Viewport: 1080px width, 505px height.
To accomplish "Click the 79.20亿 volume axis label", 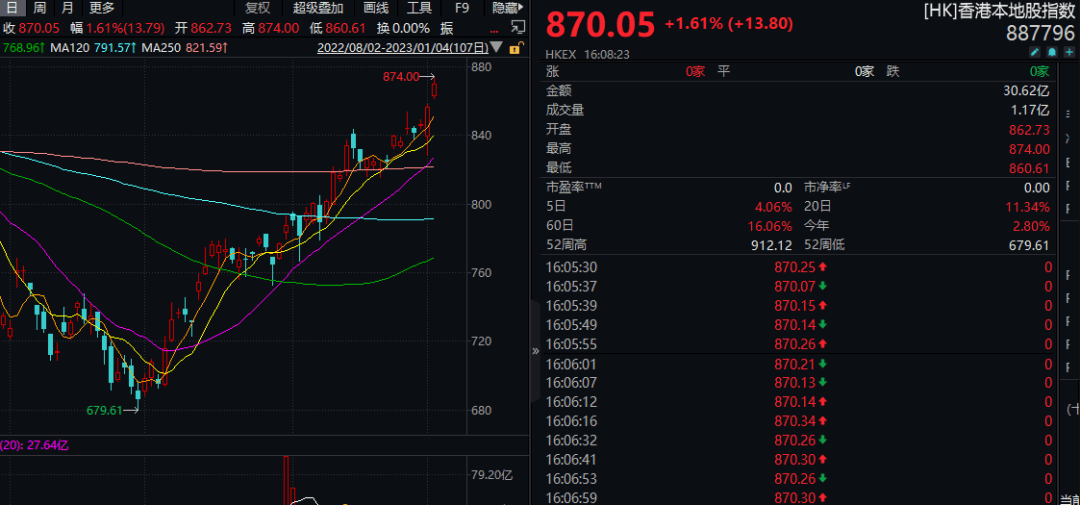I will pyautogui.click(x=492, y=475).
